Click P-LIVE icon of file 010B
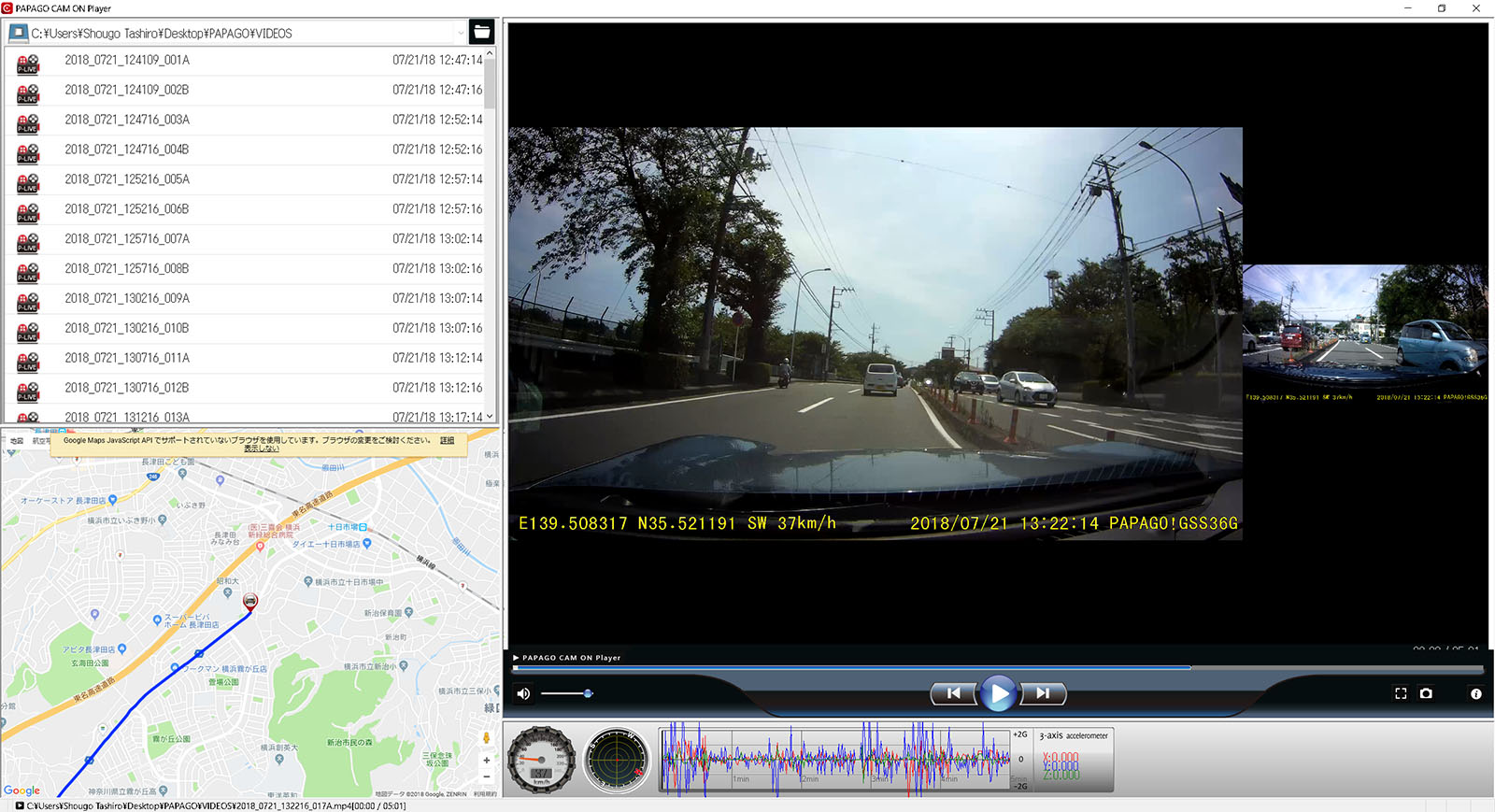Image resolution: width=1495 pixels, height=812 pixels. pyautogui.click(x=28, y=333)
